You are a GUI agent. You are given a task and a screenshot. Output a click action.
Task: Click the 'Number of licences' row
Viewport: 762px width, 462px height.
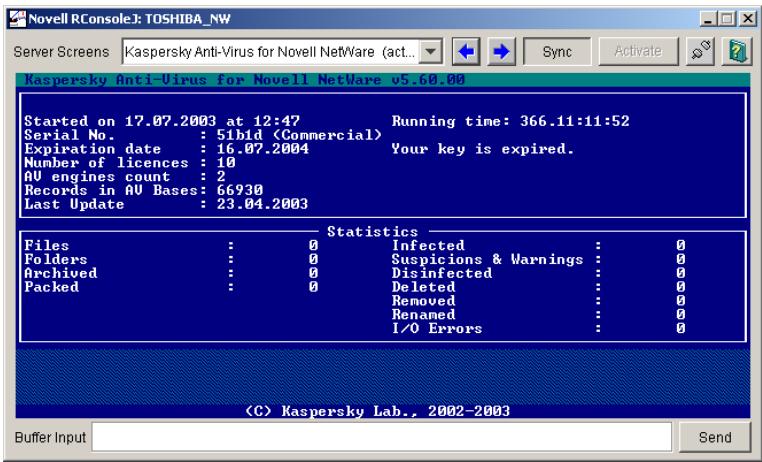[x=130, y=162]
